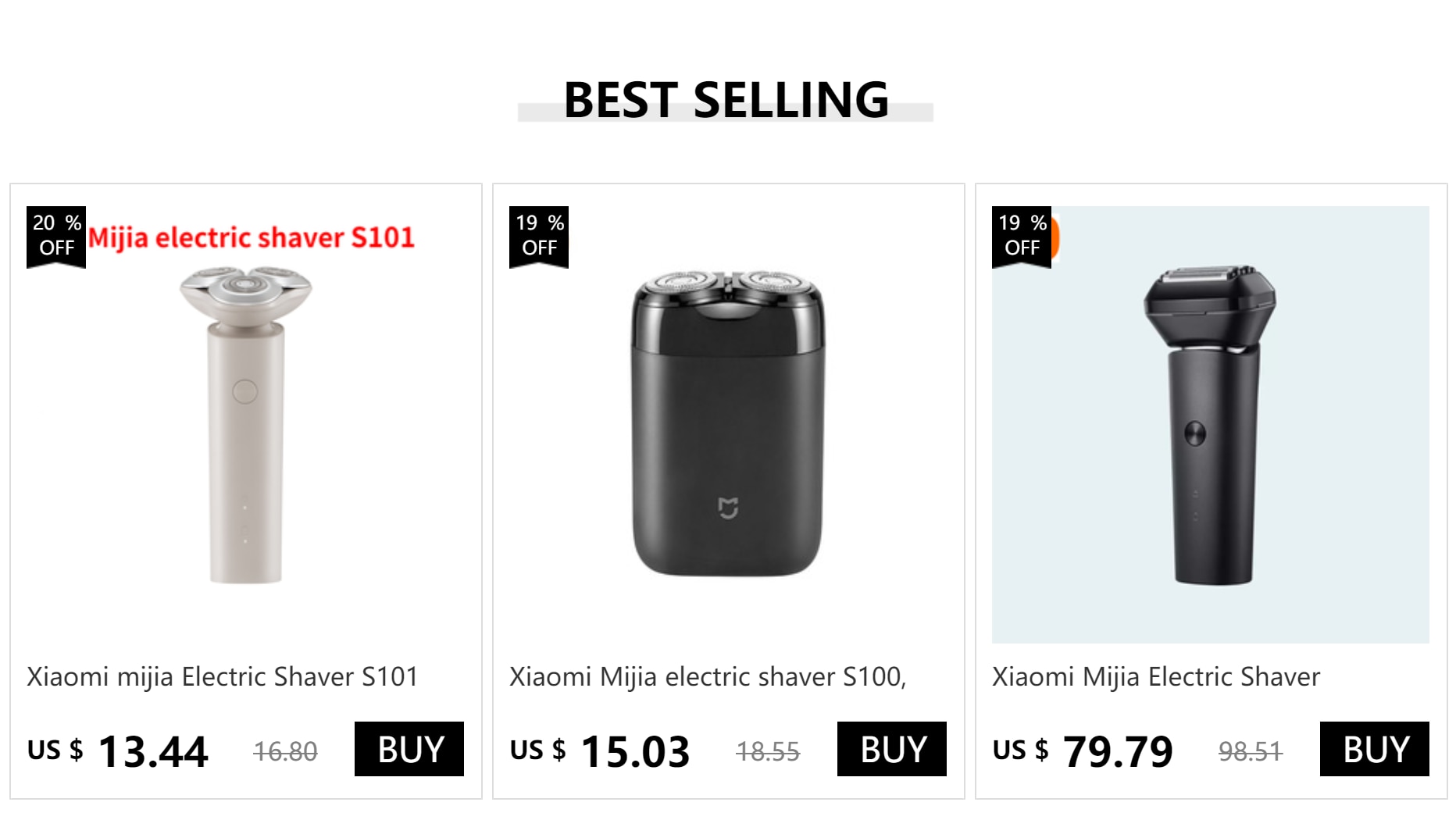
Task: Click the crossed-out 16.80 original price
Action: click(x=285, y=752)
